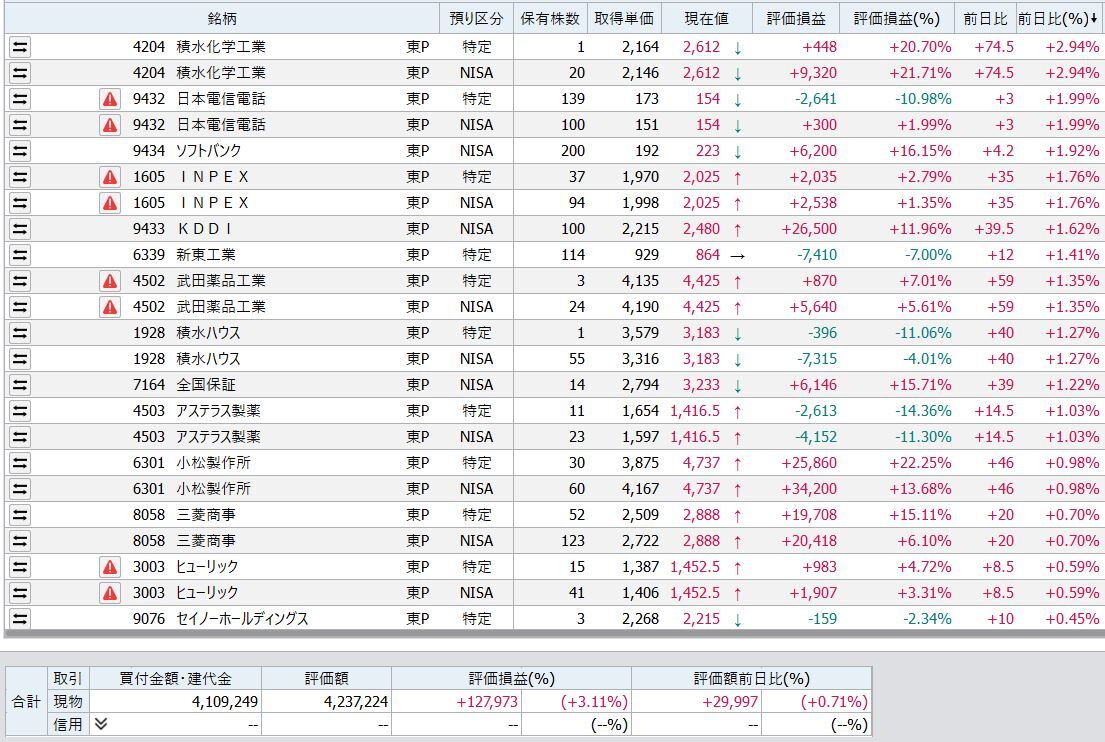1105x742 pixels.
Task: Open trade icon for 3003 ヒューリック NISA row
Action: pyautogui.click(x=20, y=593)
